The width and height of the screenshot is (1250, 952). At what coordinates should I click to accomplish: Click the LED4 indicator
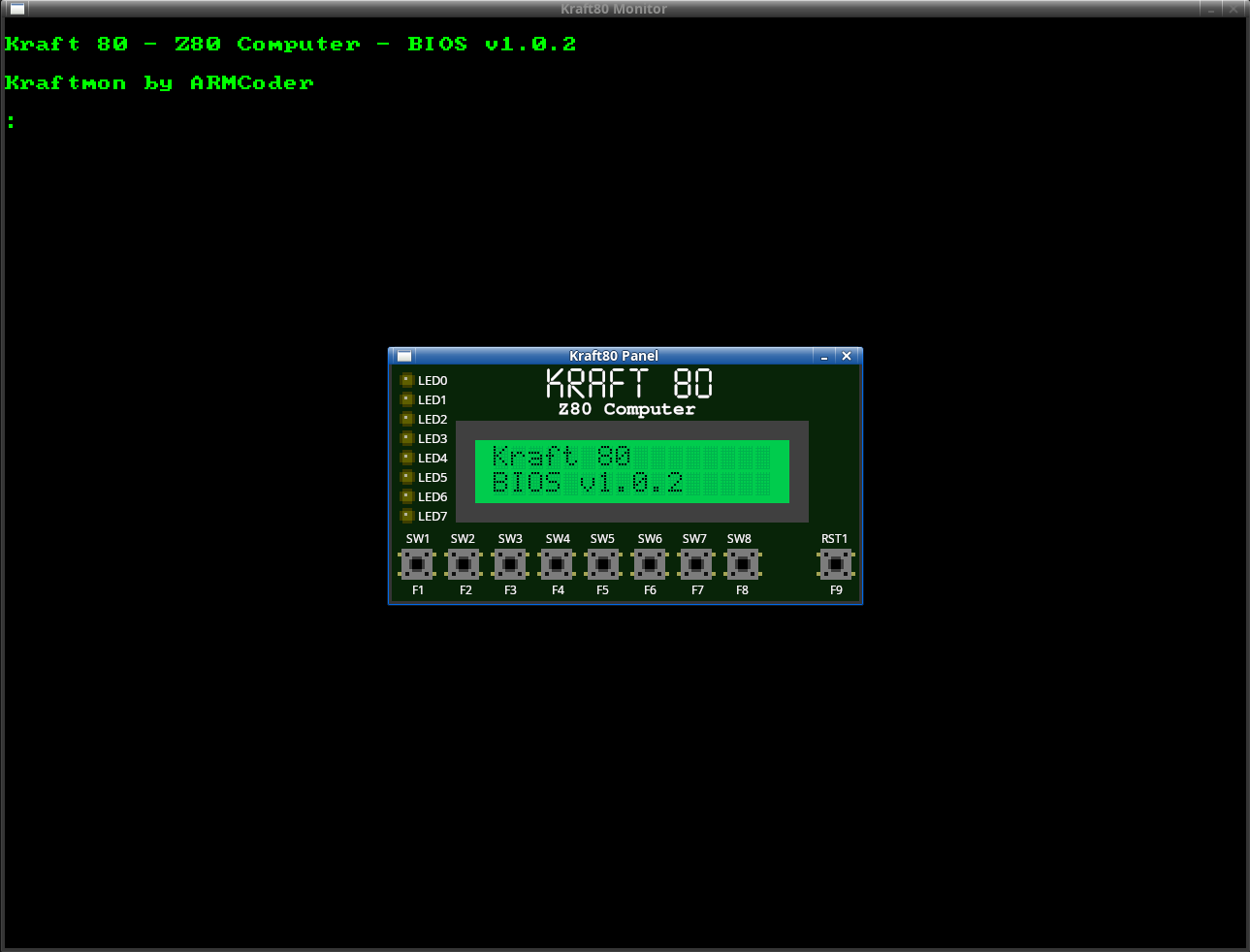click(x=407, y=458)
